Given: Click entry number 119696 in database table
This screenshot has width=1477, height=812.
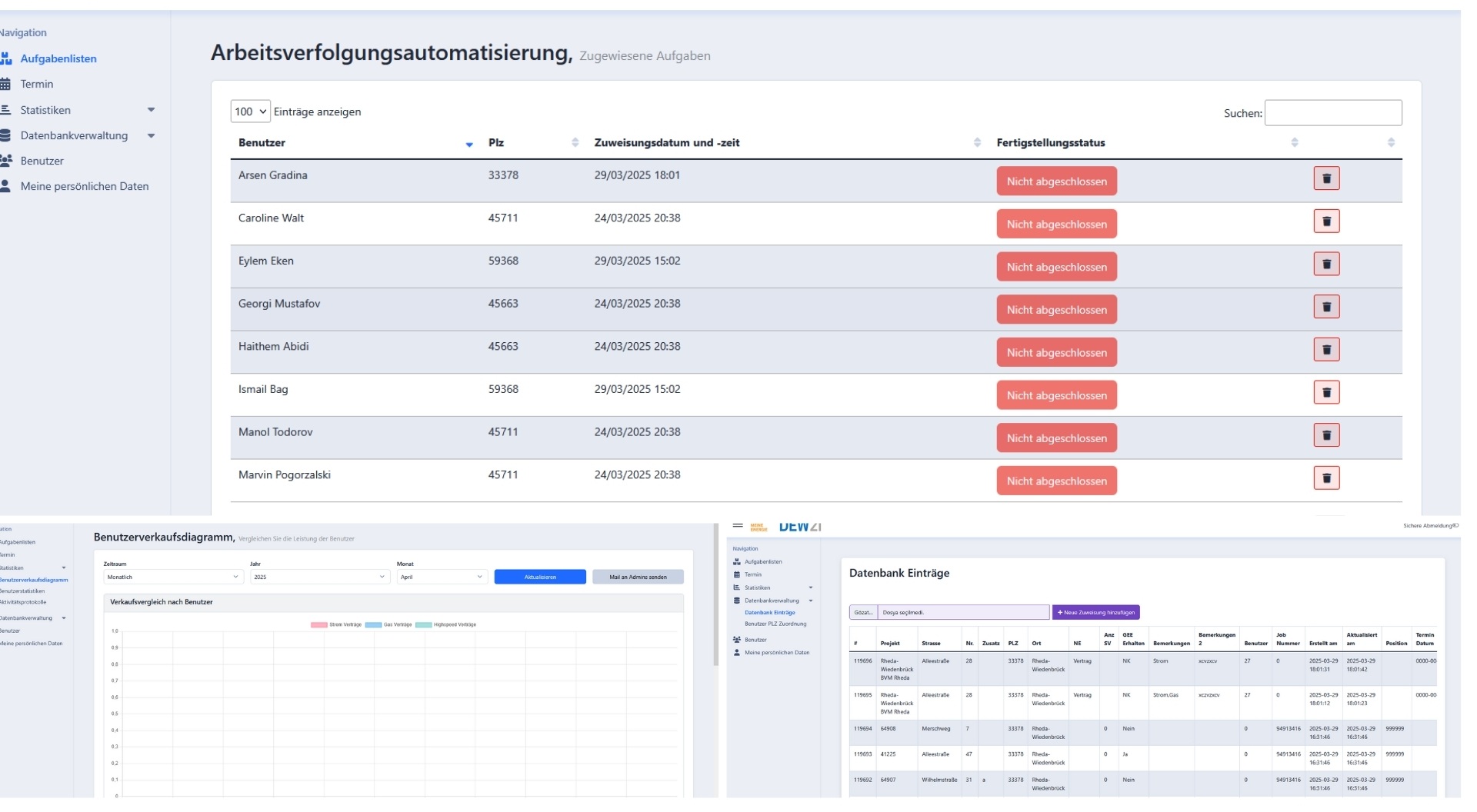Looking at the screenshot, I should tap(862, 661).
